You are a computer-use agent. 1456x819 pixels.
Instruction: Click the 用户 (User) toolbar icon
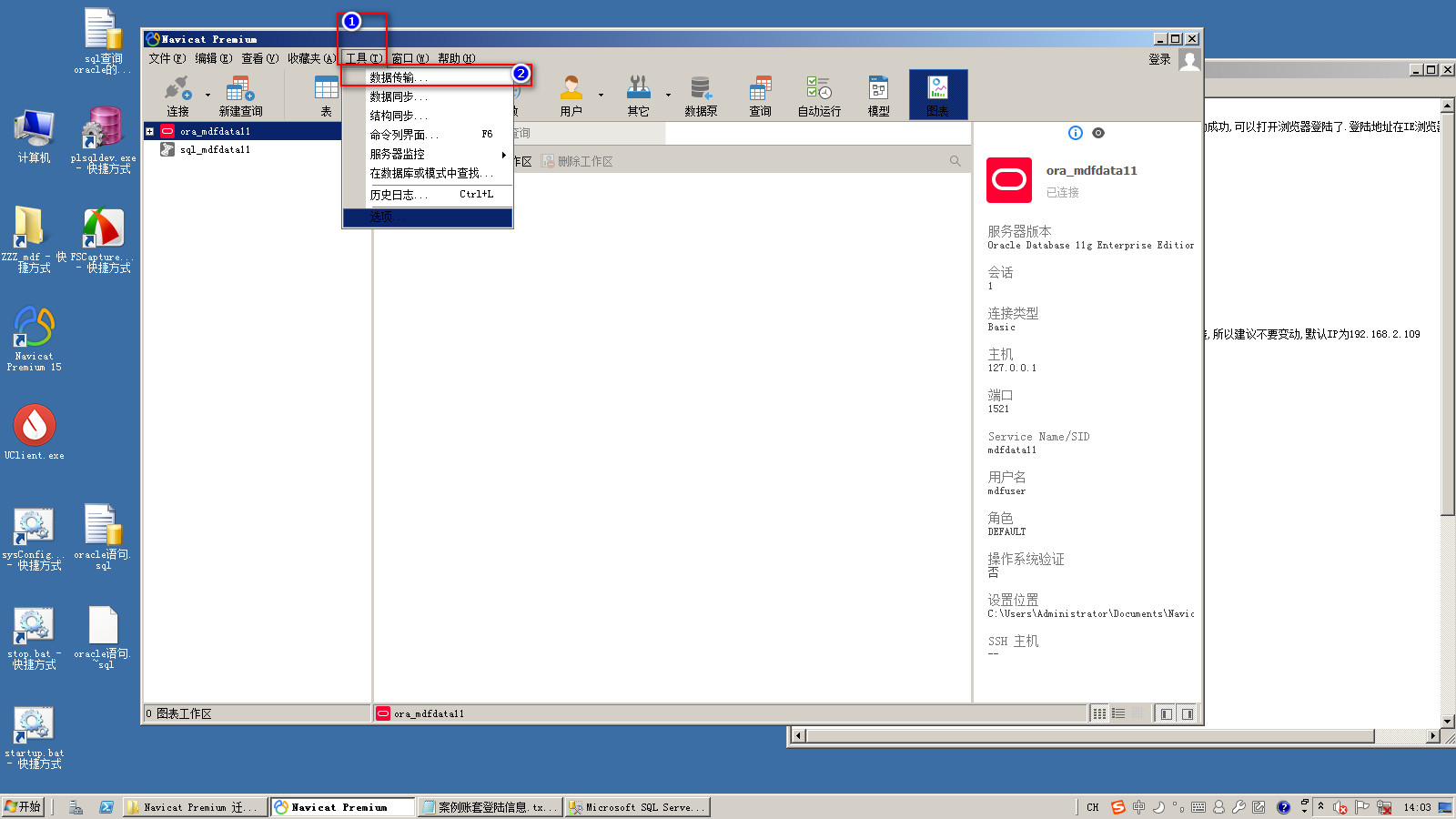pos(571,95)
